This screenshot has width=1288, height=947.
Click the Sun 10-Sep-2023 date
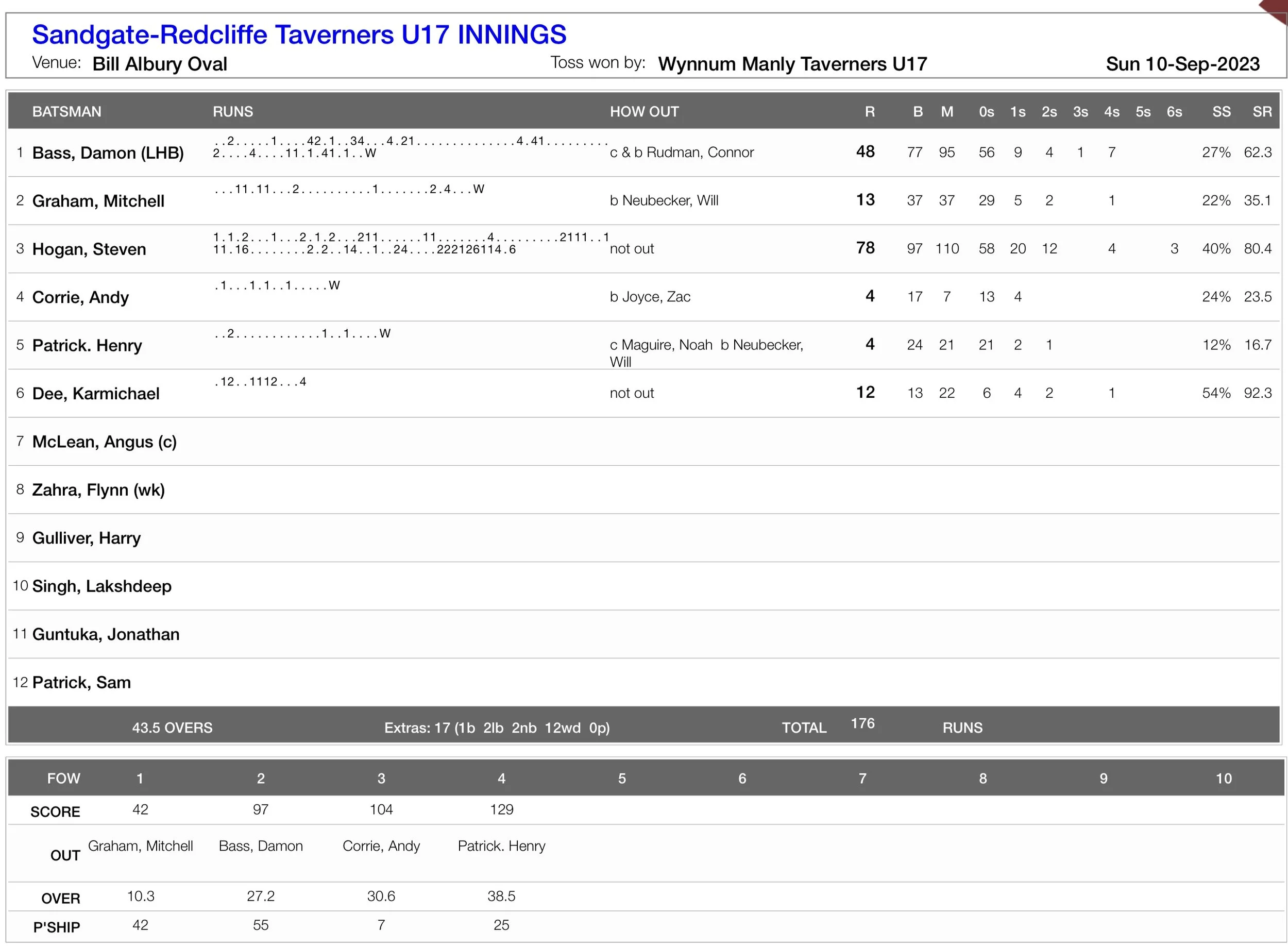pos(1182,63)
